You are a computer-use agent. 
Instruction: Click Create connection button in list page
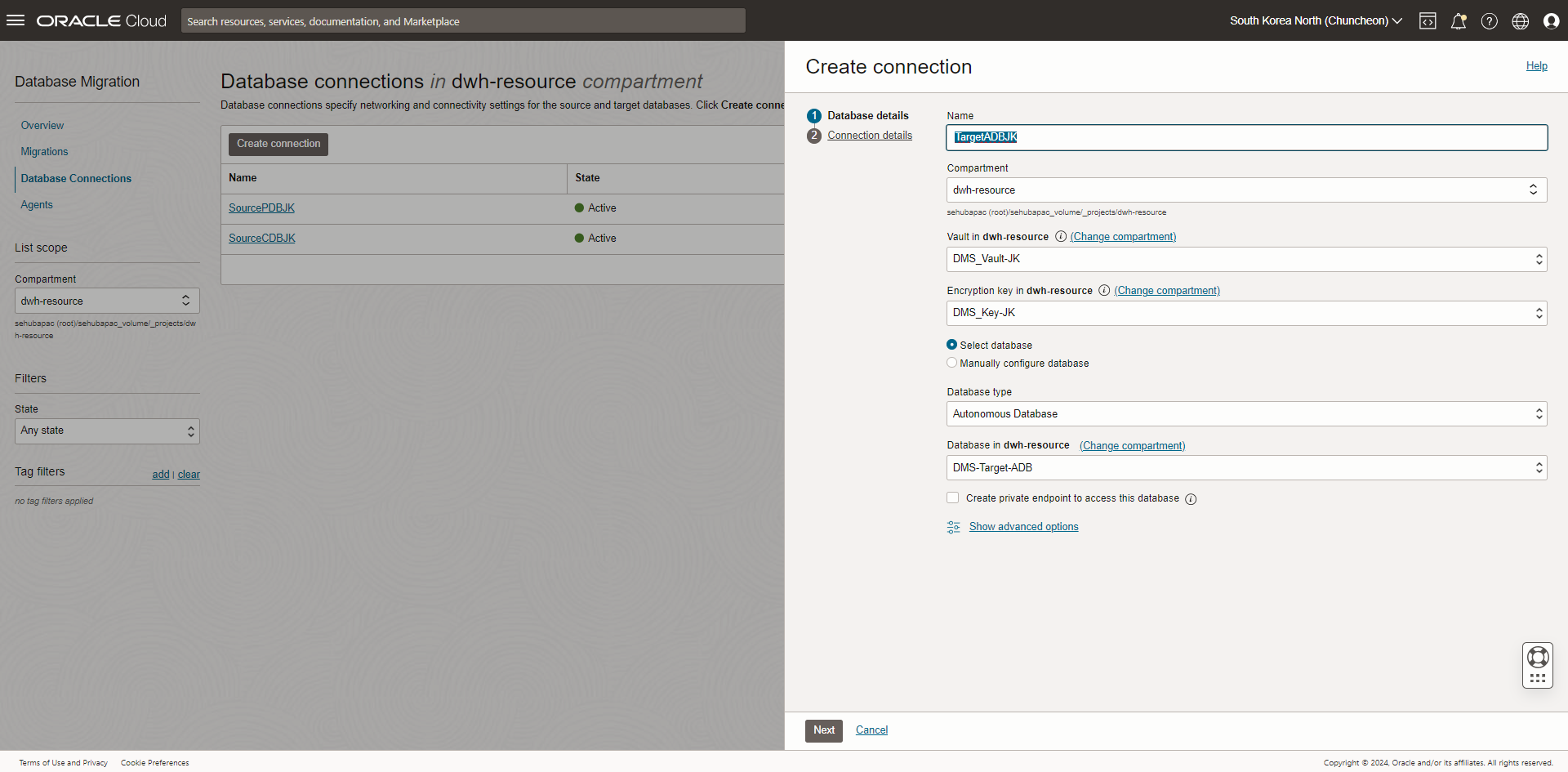(x=278, y=144)
